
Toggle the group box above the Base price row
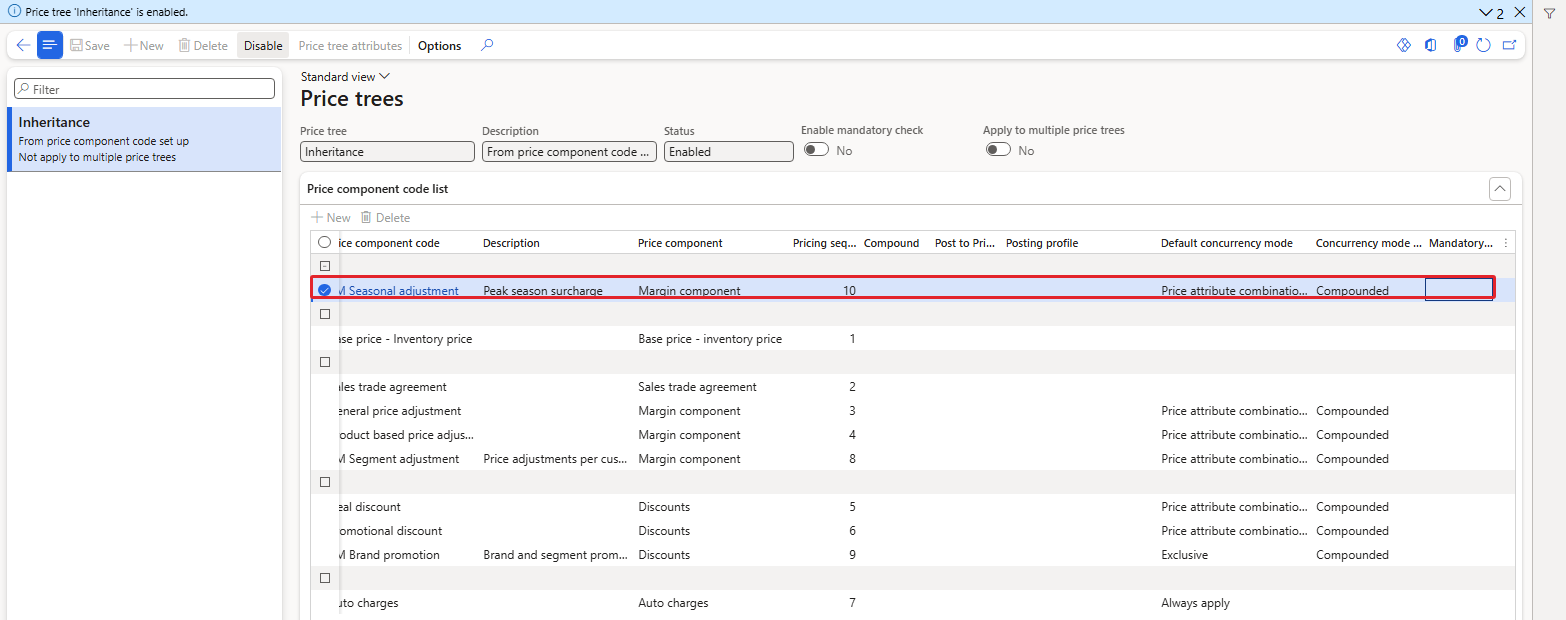click(x=325, y=314)
